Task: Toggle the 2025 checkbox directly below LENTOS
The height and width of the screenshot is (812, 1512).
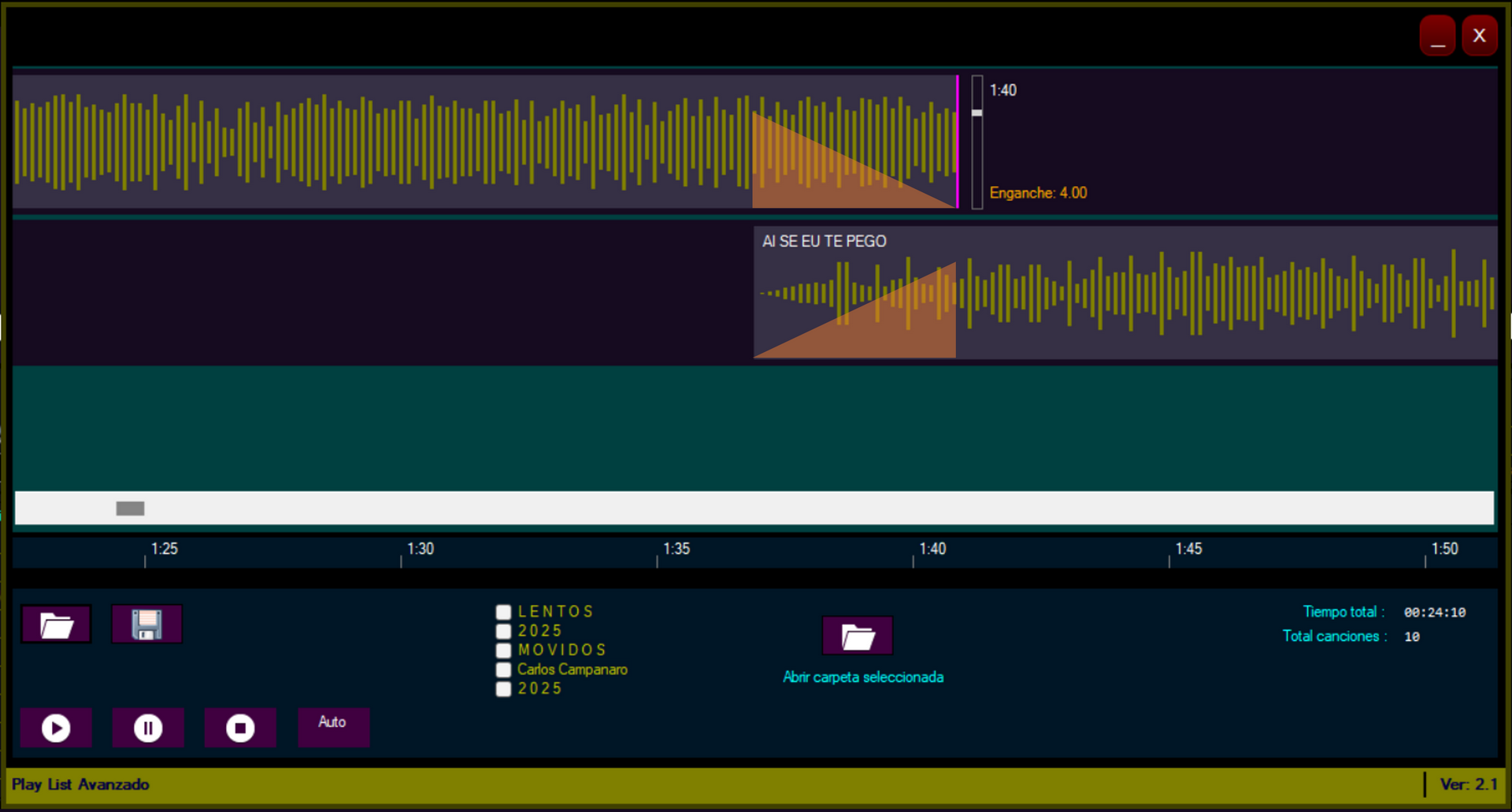Action: (504, 632)
